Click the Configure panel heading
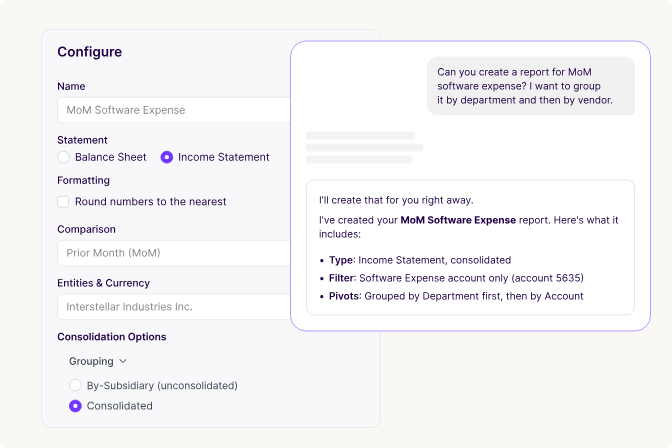 (90, 52)
